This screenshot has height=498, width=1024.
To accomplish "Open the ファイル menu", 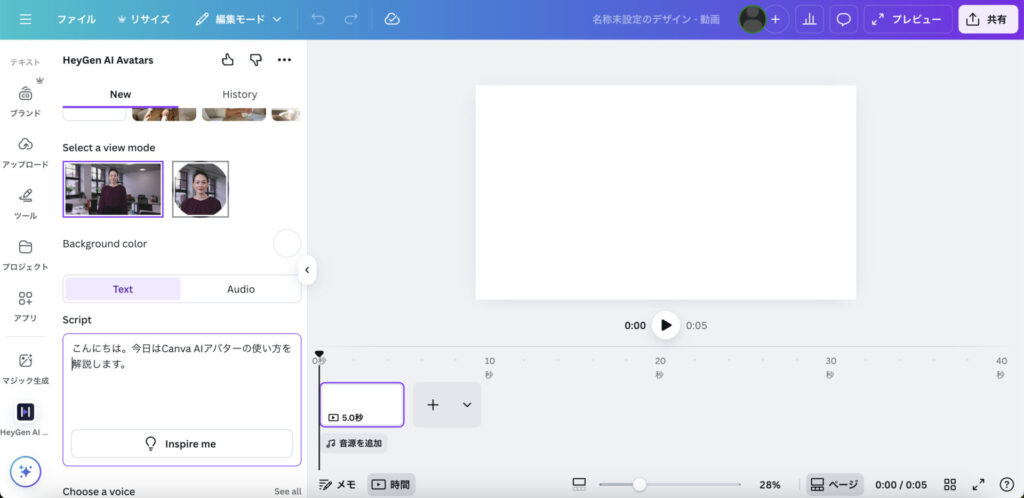I will [x=76, y=19].
